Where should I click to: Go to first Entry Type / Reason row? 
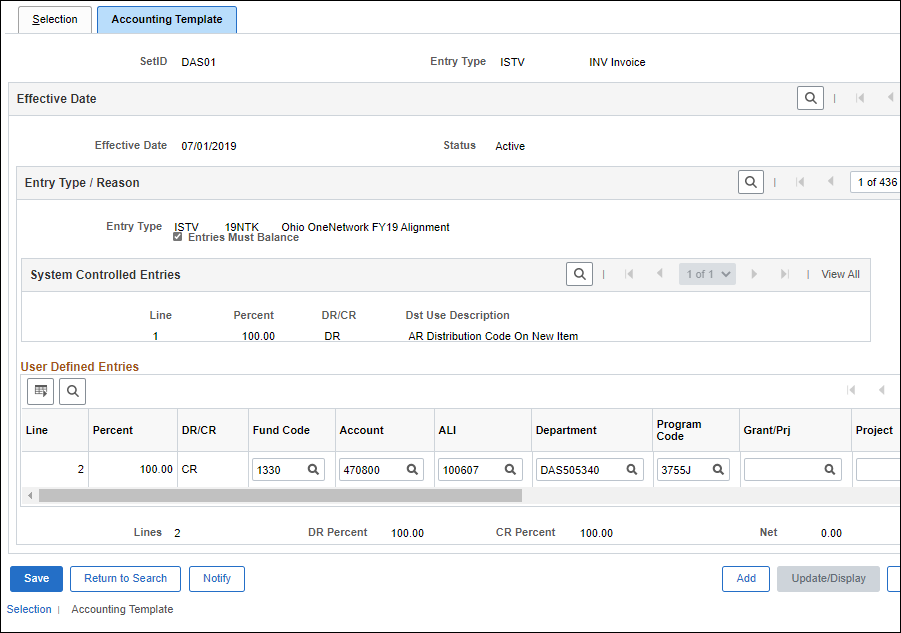coord(800,182)
